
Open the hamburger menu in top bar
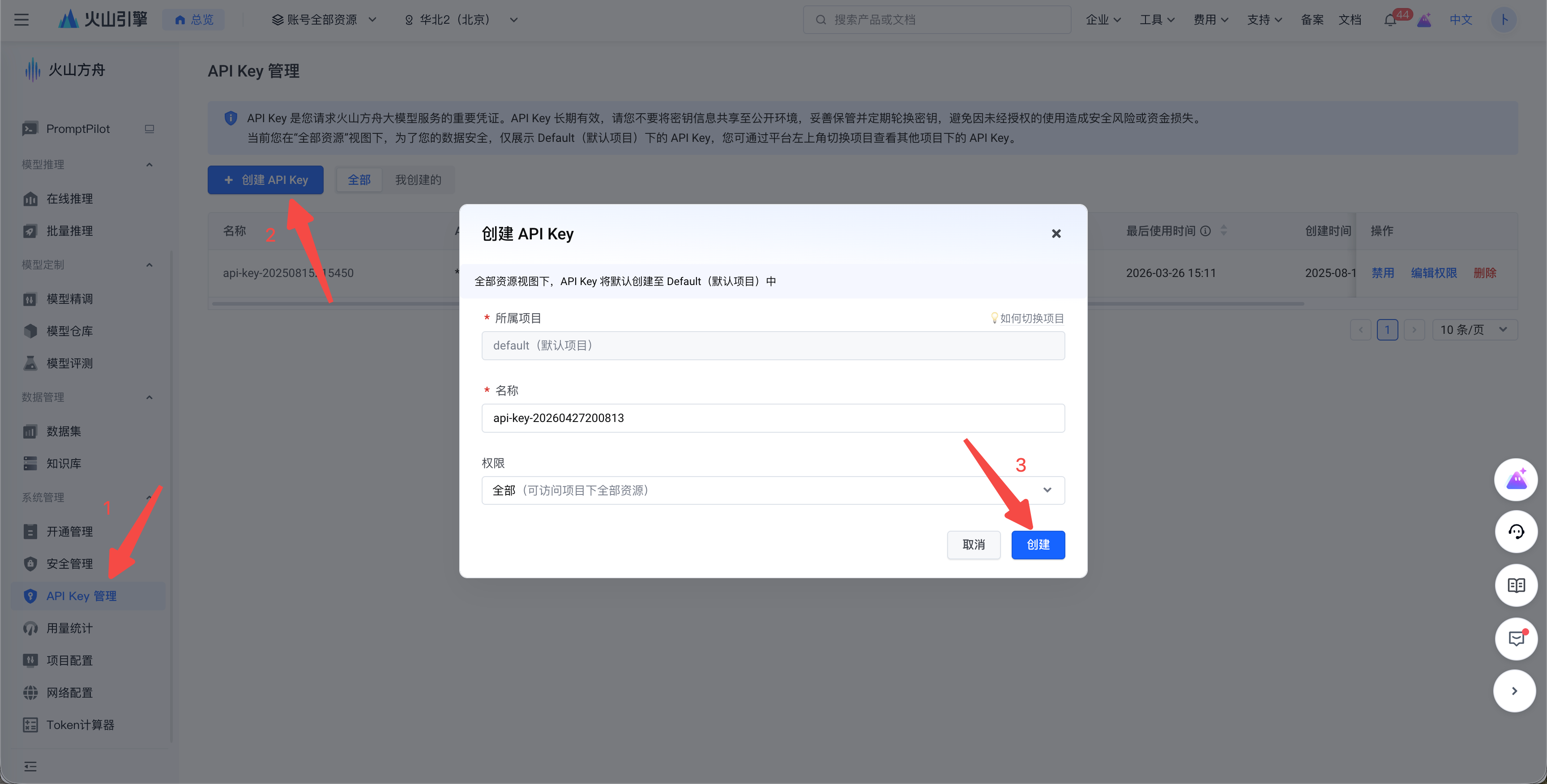21,20
